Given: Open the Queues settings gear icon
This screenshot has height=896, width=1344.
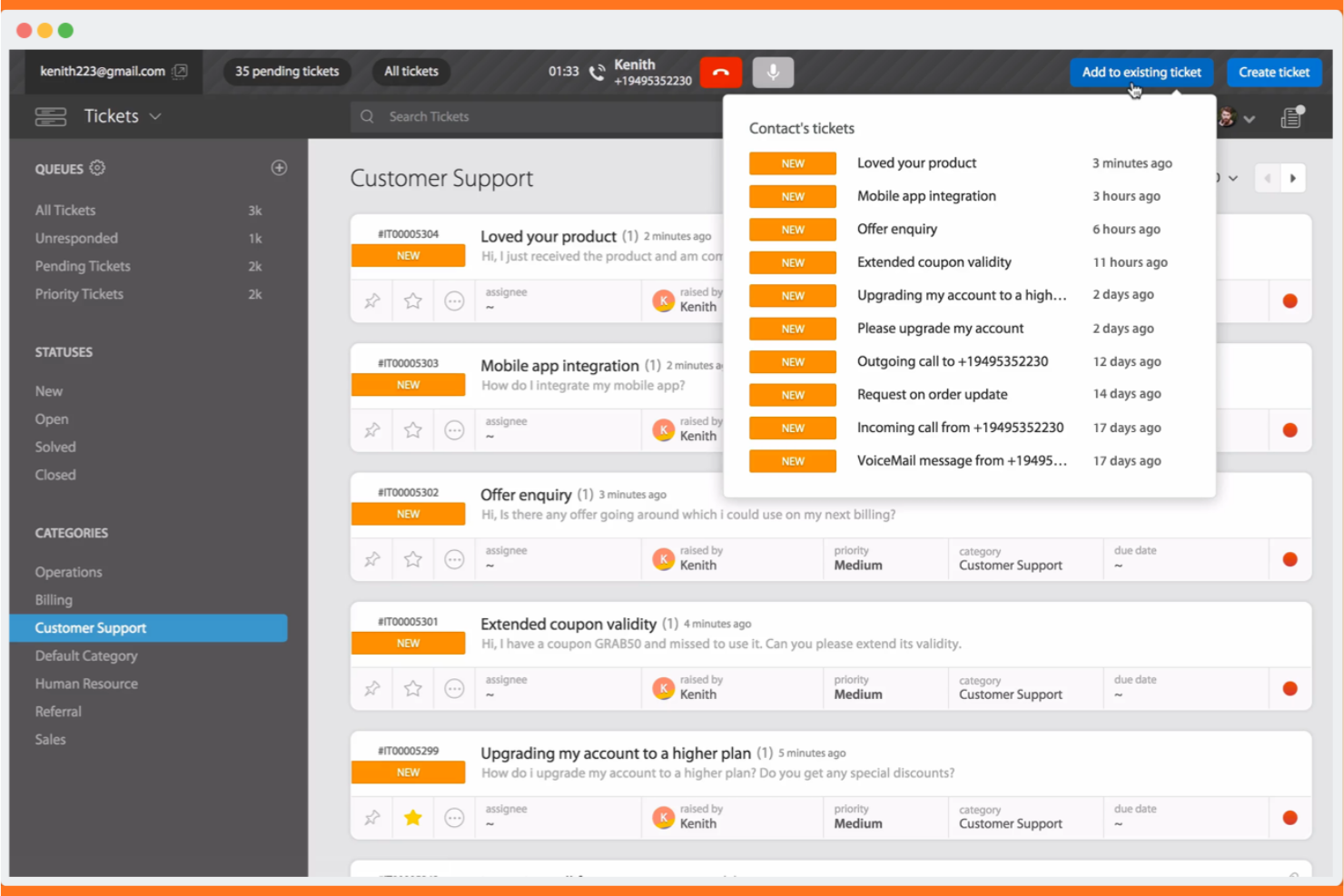Looking at the screenshot, I should [96, 168].
